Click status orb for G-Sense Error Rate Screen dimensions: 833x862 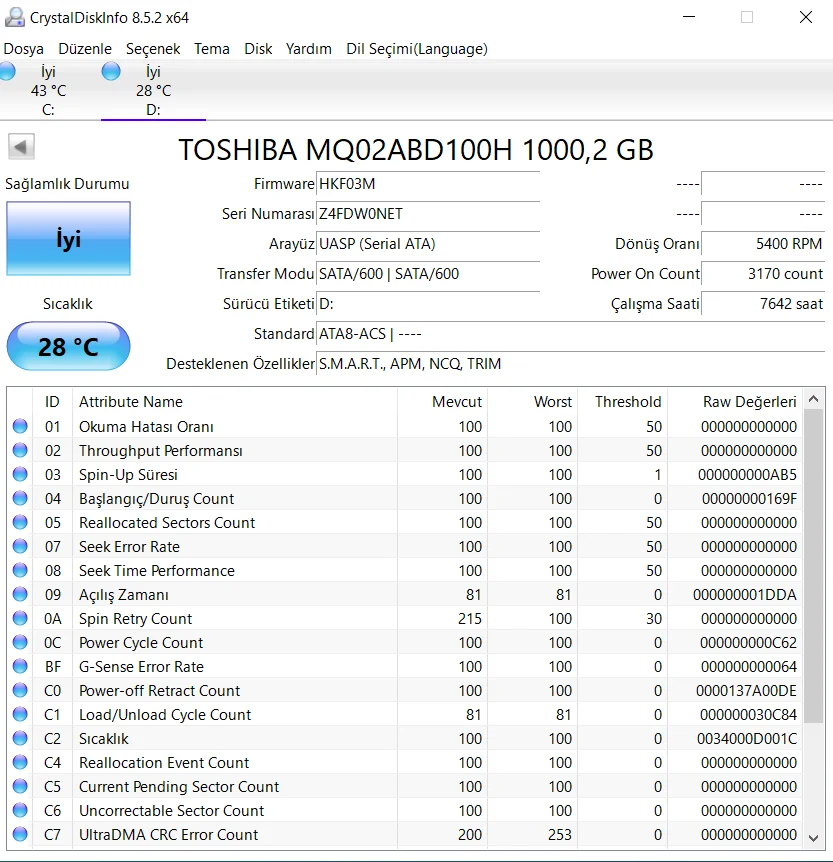pos(20,667)
